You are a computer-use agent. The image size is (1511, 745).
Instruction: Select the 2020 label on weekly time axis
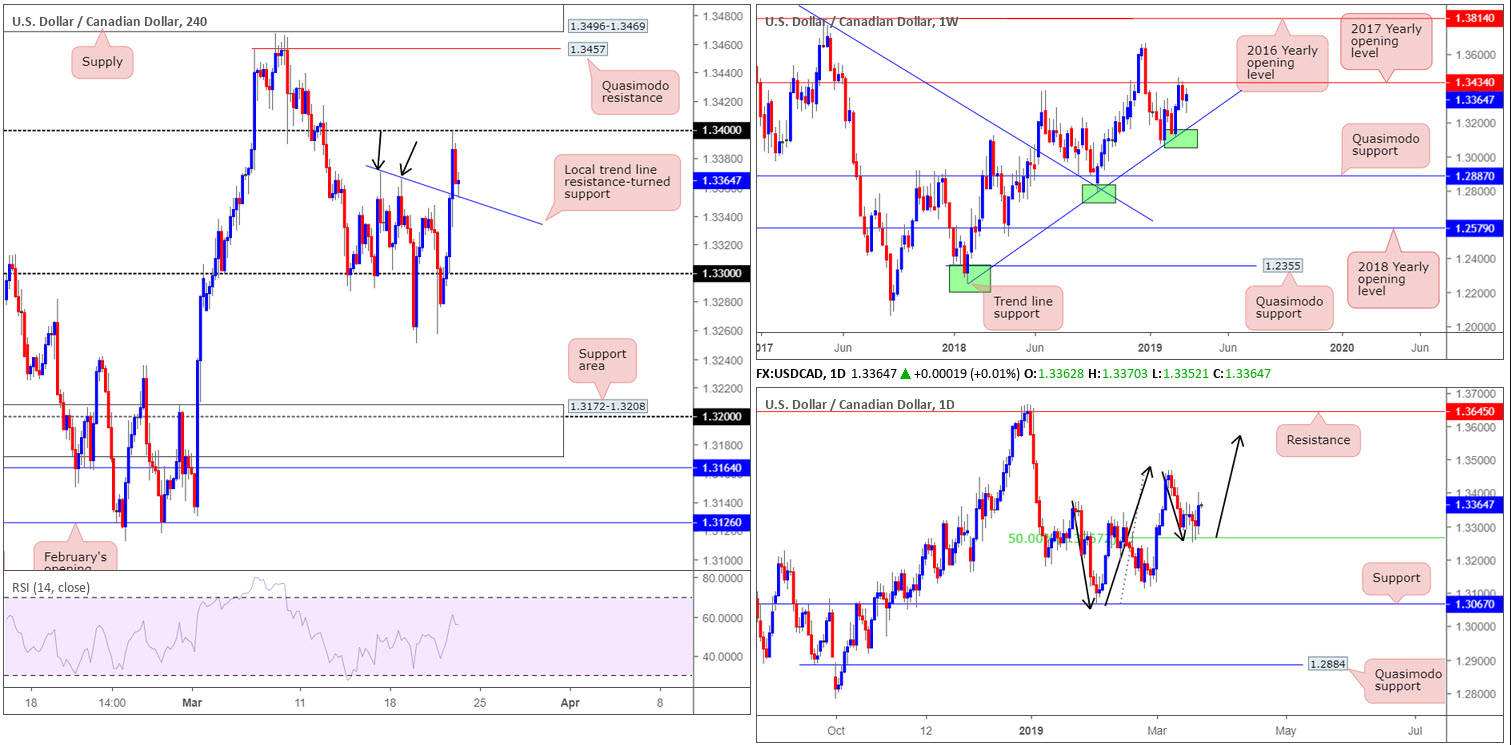pos(1343,347)
